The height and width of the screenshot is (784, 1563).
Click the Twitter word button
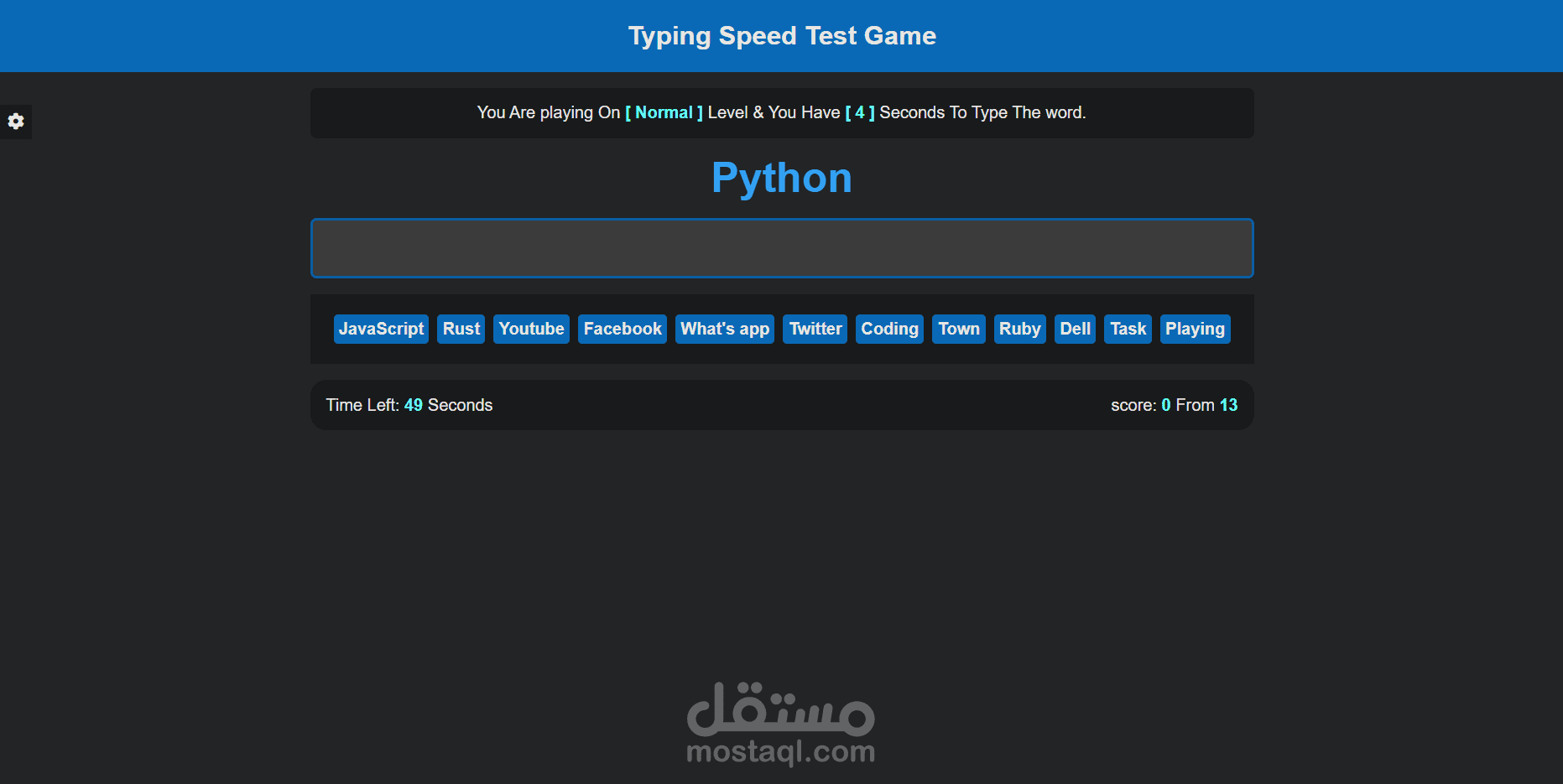click(814, 329)
